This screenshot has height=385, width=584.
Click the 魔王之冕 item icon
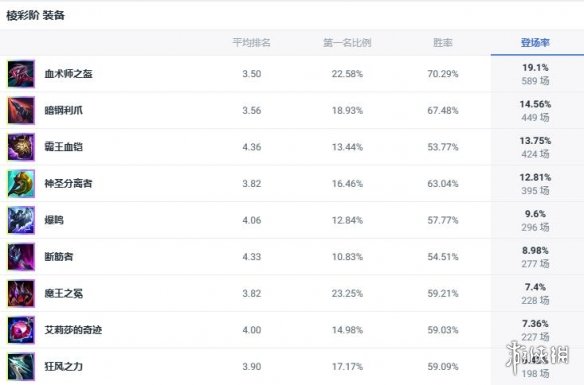21,293
